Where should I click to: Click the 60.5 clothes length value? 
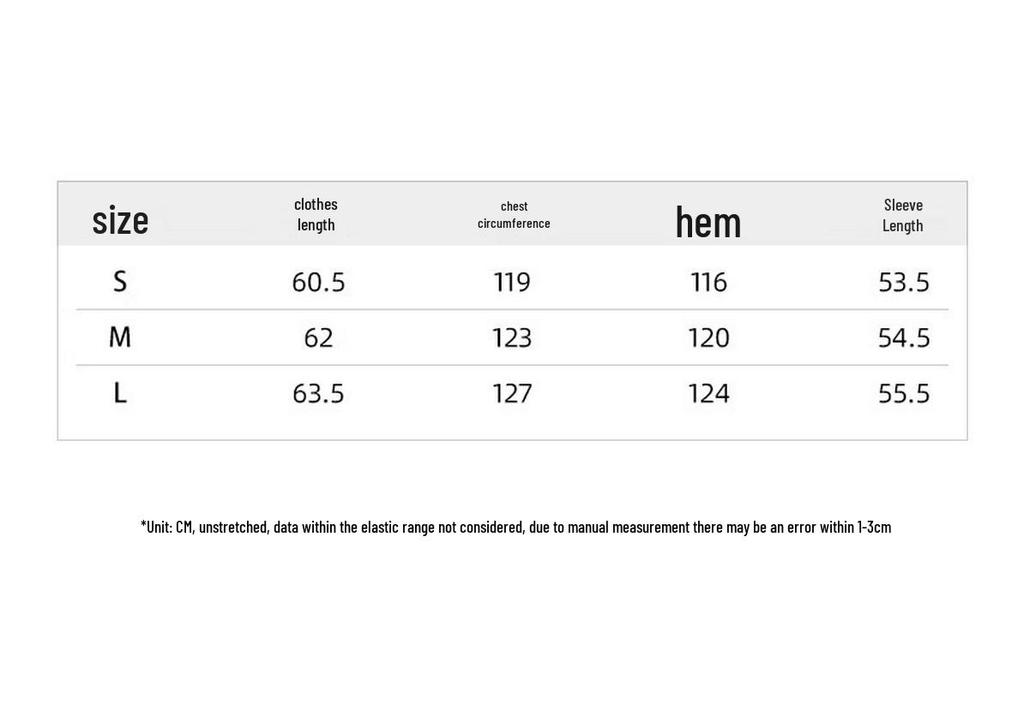click(x=319, y=282)
